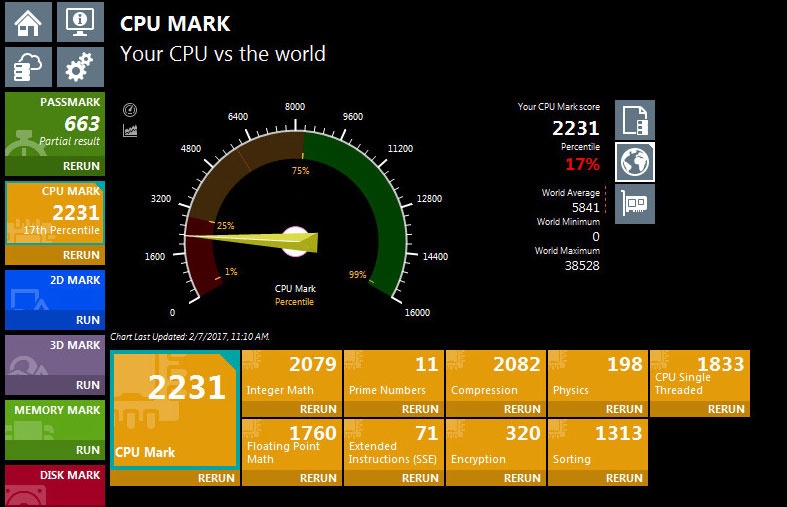Open the hardware card comparison icon
Screen dimensions: 787x507
click(x=635, y=204)
